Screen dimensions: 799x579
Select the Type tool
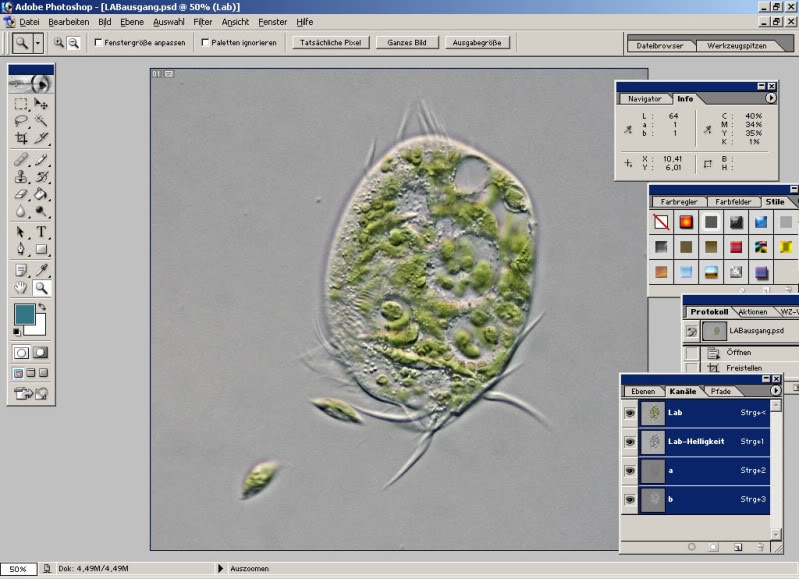(x=41, y=232)
